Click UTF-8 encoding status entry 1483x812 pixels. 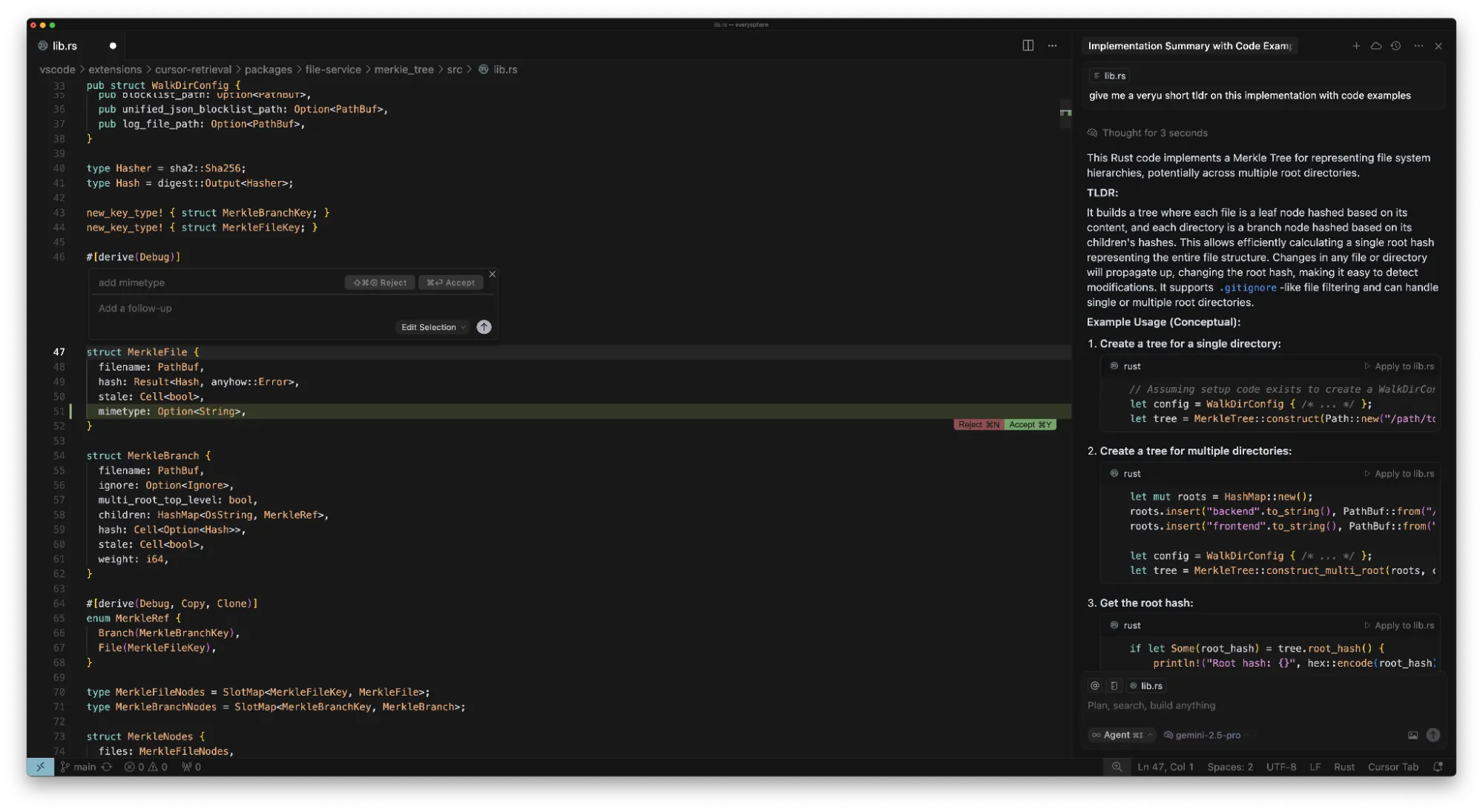[1281, 767]
